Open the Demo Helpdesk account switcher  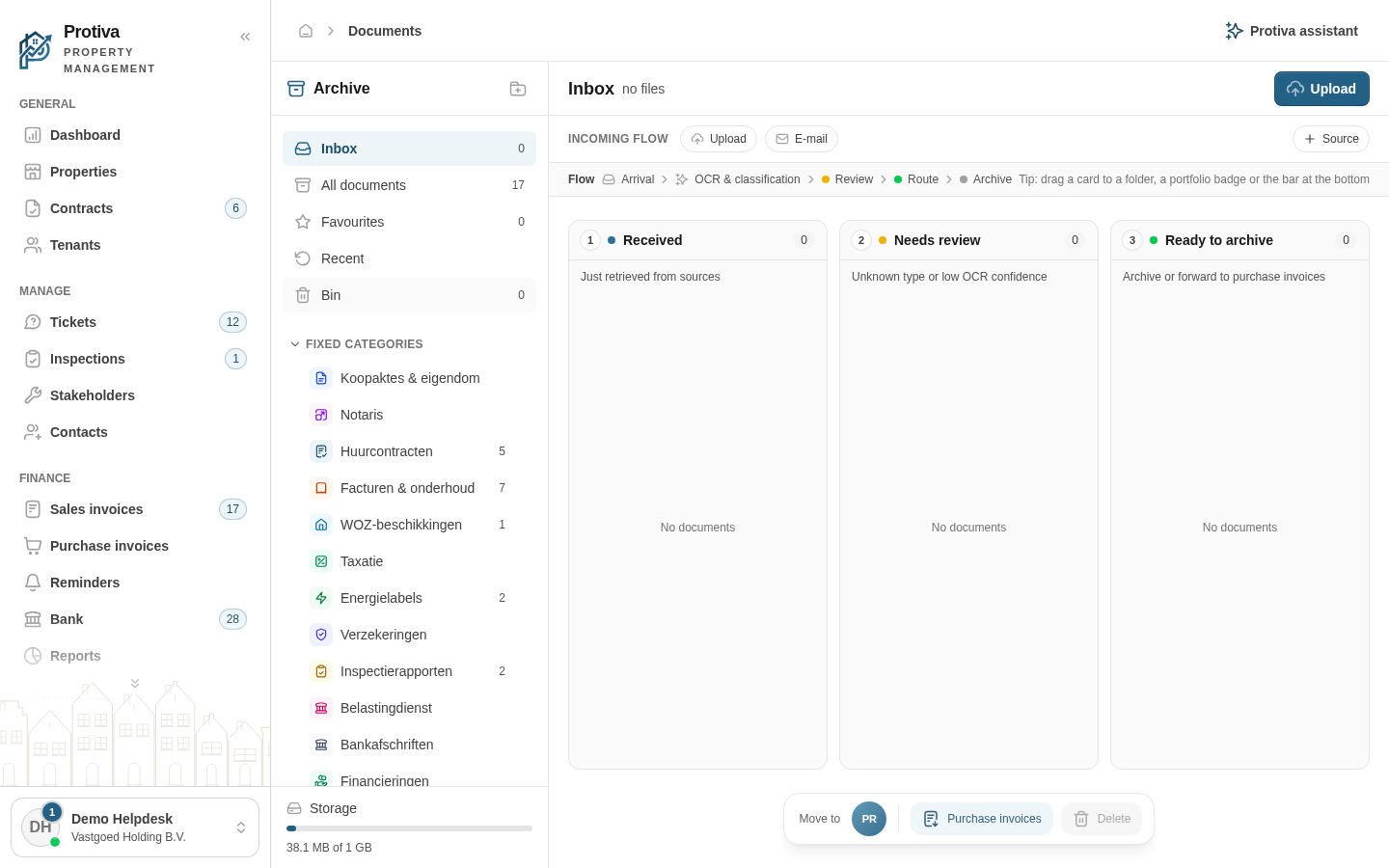135,827
